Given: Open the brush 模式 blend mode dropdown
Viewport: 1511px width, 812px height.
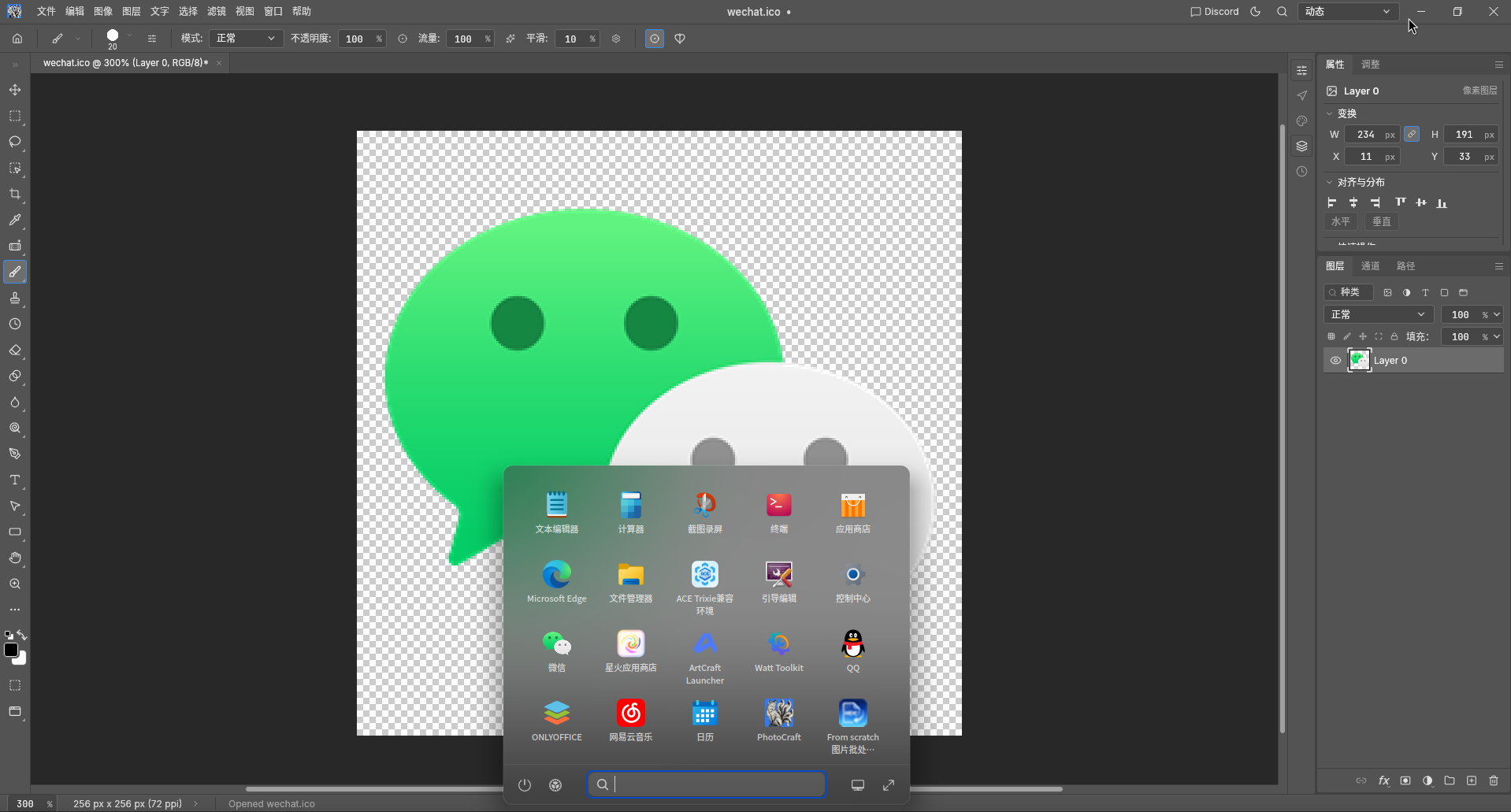Looking at the screenshot, I should [246, 39].
